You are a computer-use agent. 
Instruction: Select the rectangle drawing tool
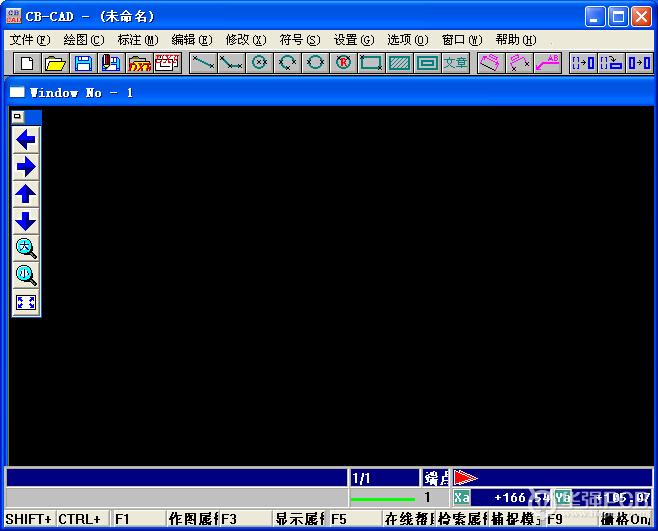pos(371,63)
